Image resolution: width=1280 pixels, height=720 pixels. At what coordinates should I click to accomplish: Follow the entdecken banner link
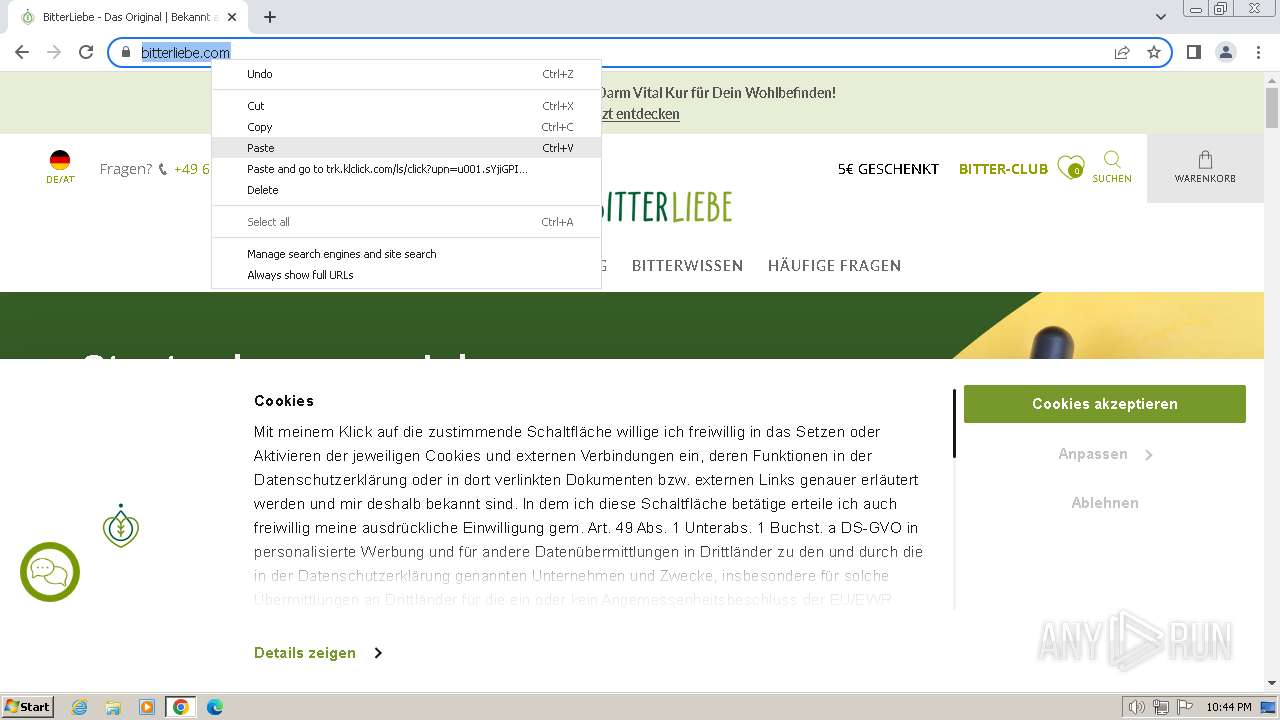[x=640, y=114]
